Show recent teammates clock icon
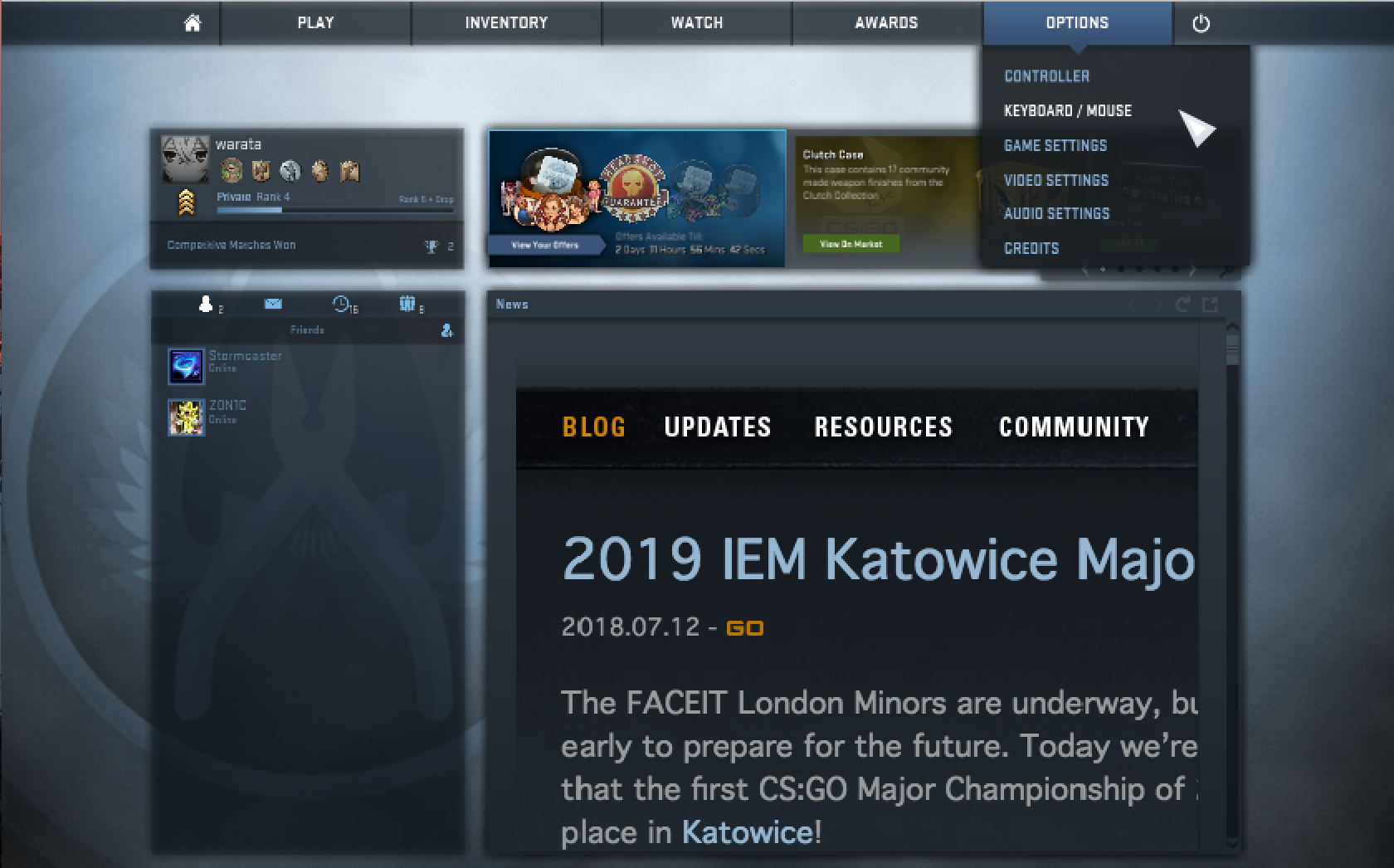The image size is (1394, 868). click(341, 304)
